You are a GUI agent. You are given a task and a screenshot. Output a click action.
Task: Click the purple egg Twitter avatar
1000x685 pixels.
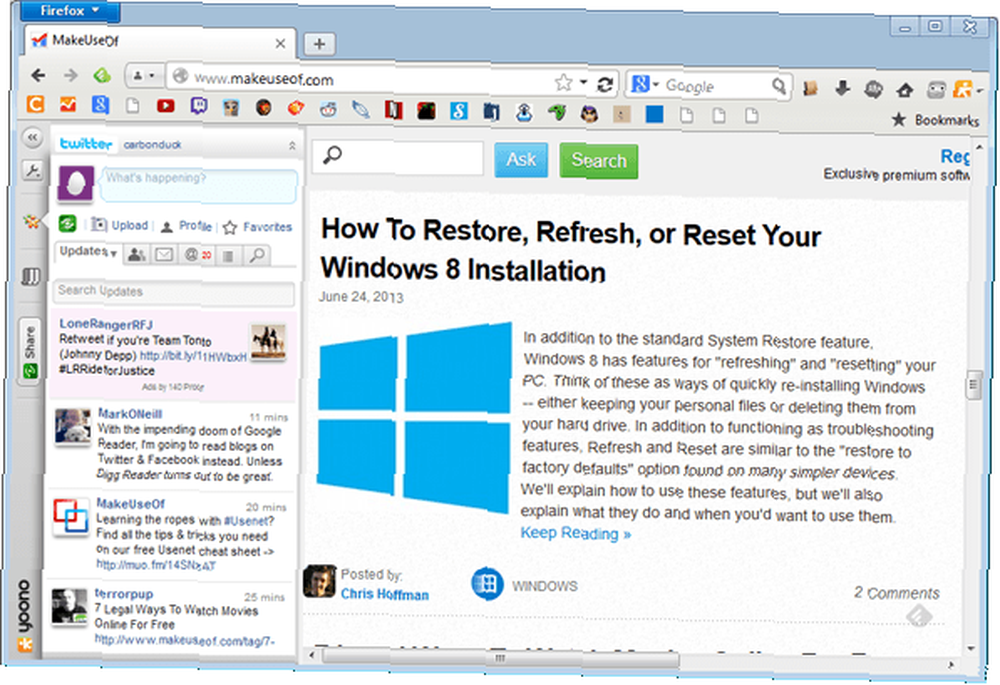point(76,184)
